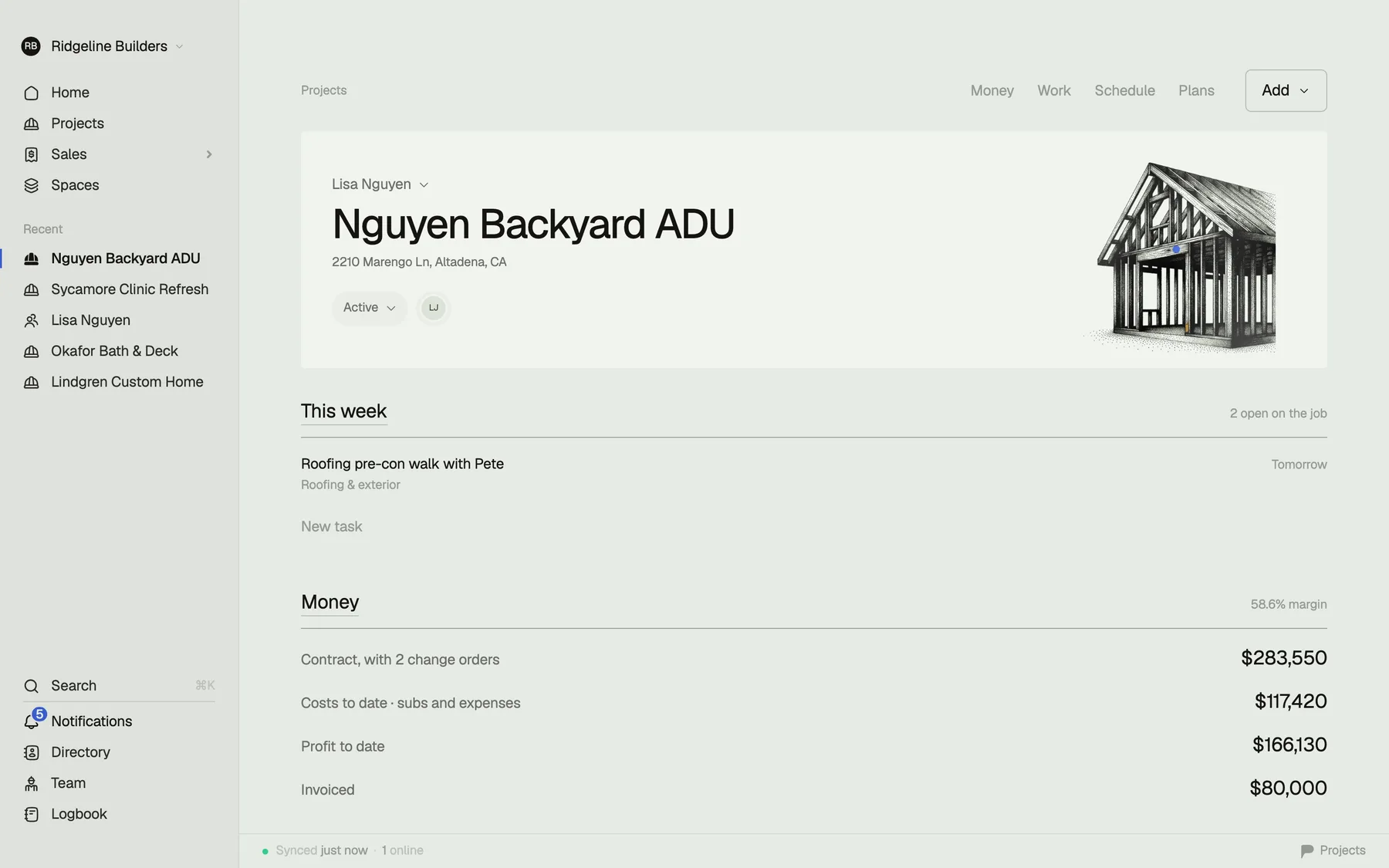Click the Projects breadcrumb link
Screen dimensions: 1389x868
[323, 90]
